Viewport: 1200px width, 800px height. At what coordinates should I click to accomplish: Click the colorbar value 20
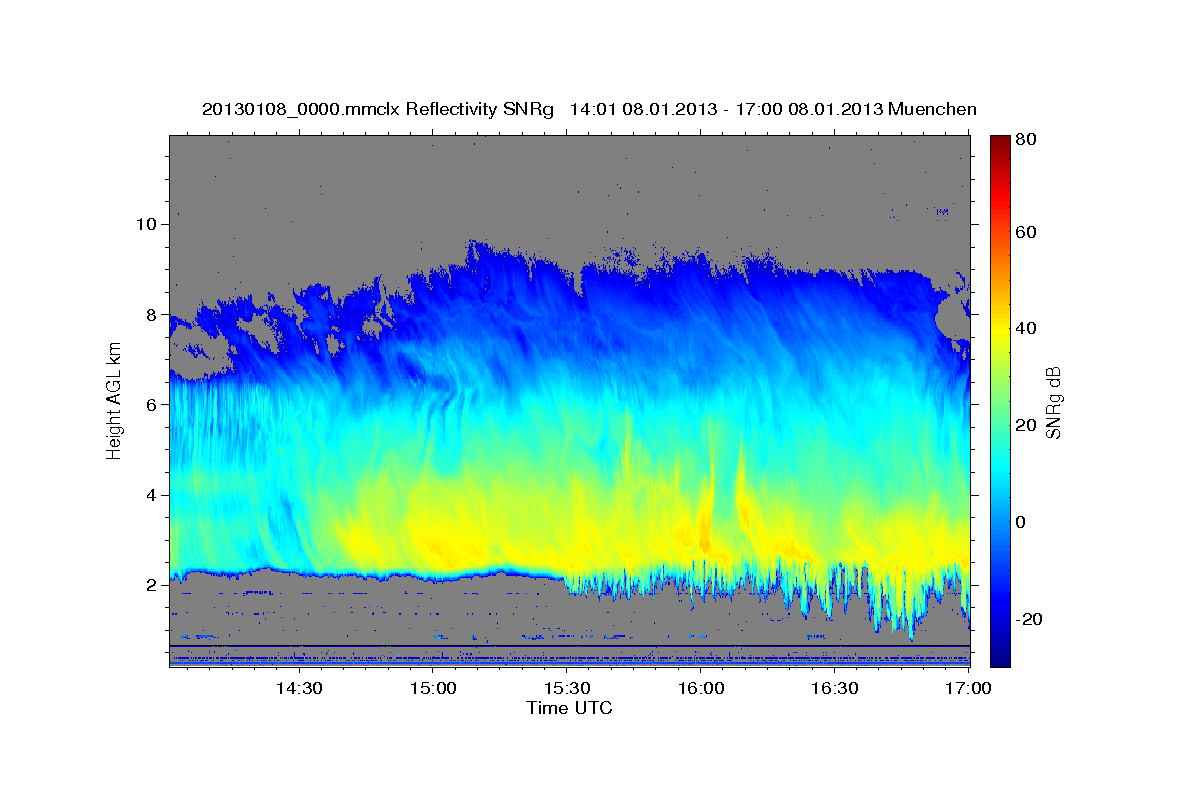point(1024,426)
